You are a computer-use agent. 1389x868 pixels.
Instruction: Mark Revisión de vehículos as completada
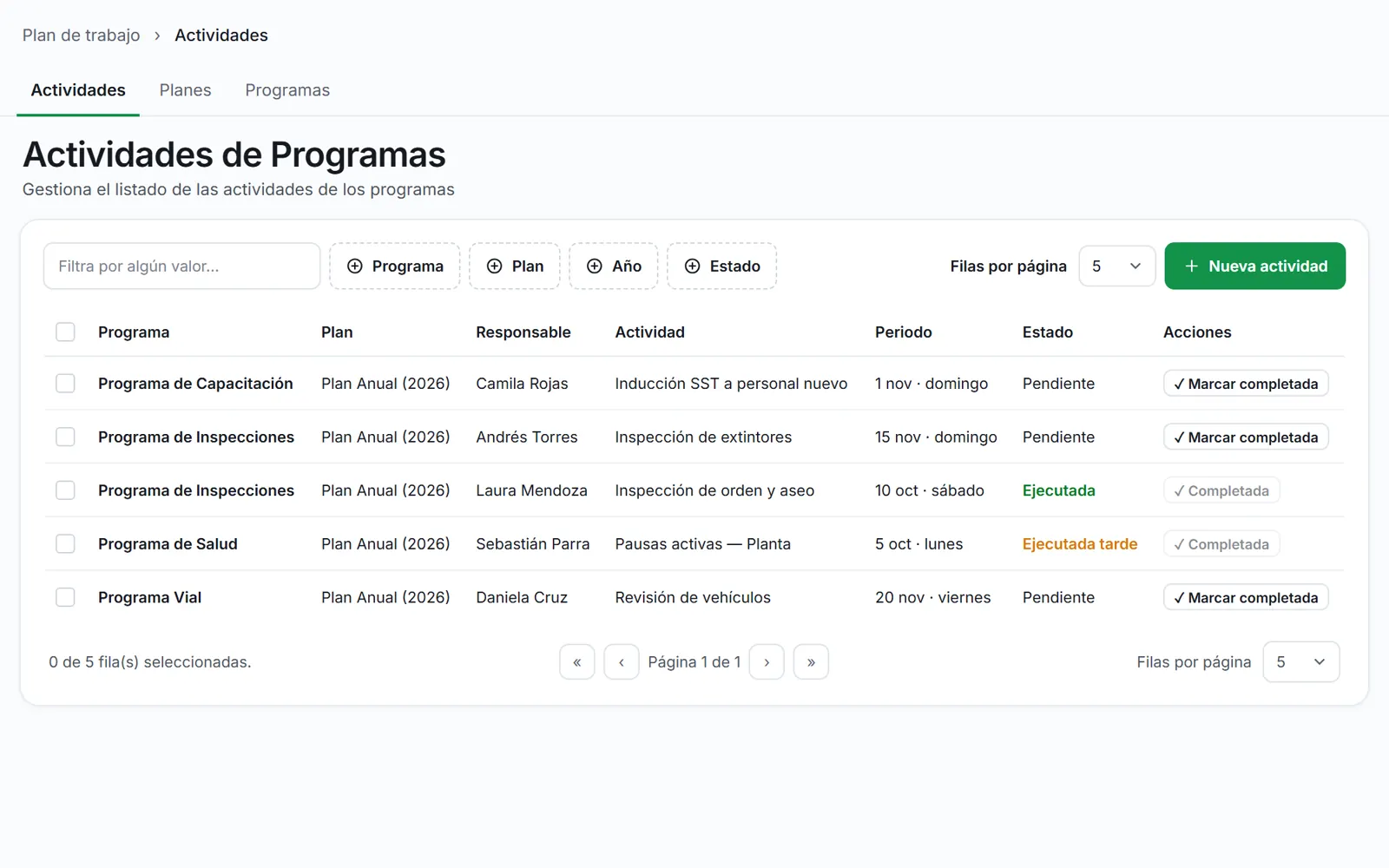pos(1246,597)
